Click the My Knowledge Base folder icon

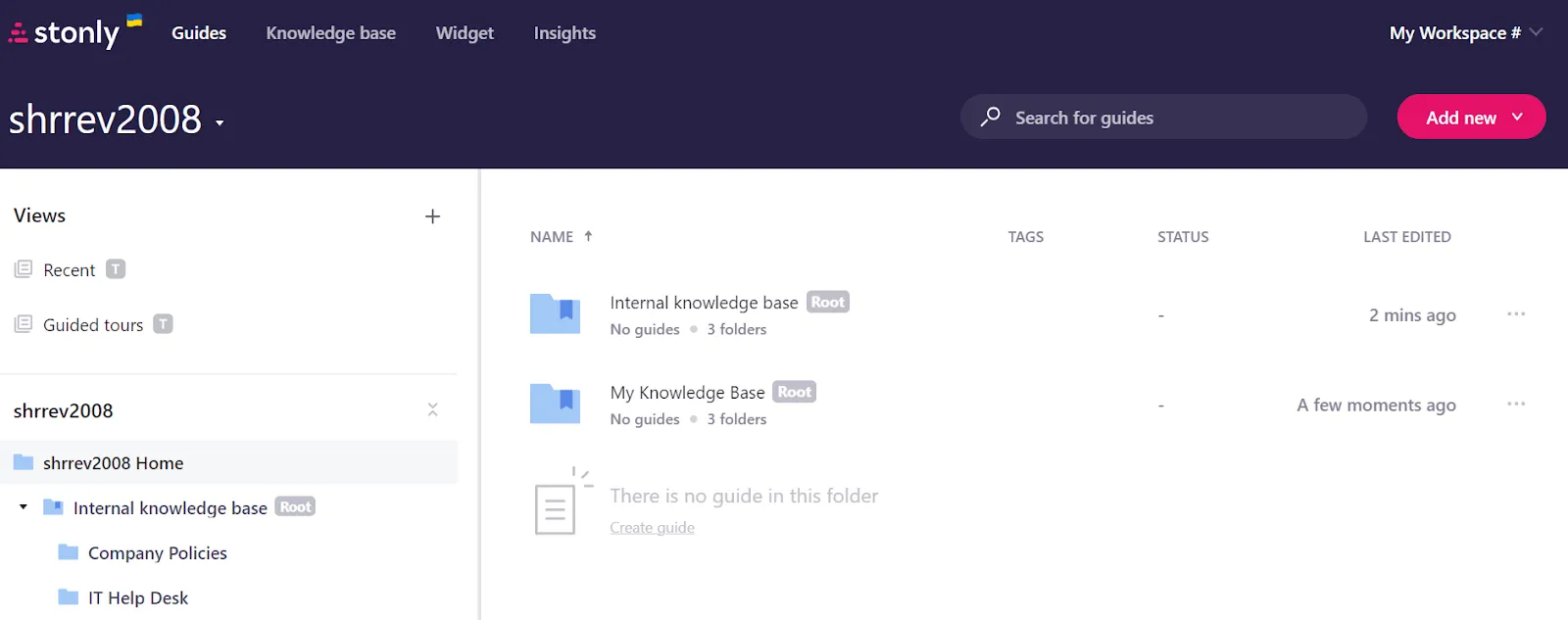[555, 404]
